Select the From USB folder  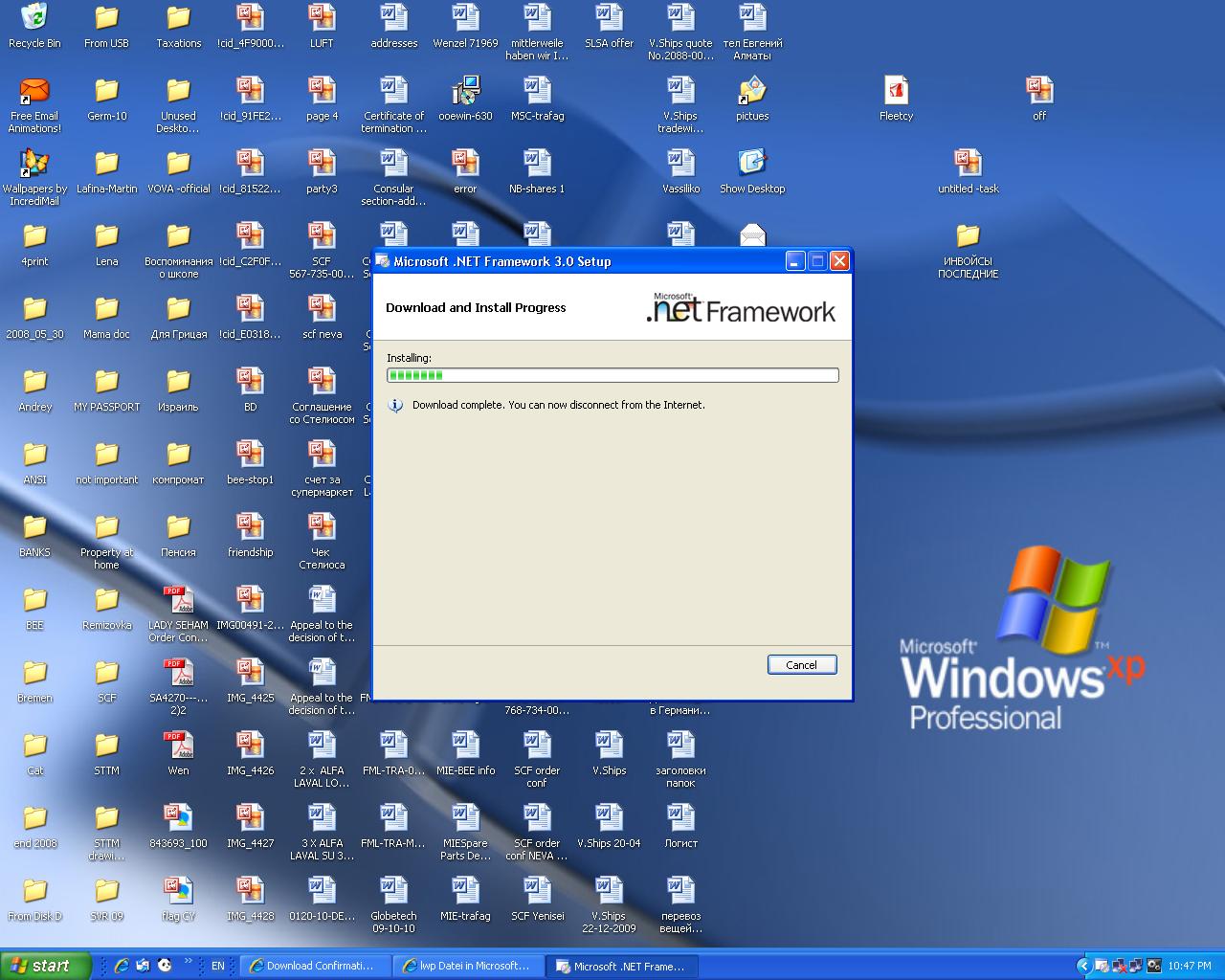pyautogui.click(x=106, y=26)
